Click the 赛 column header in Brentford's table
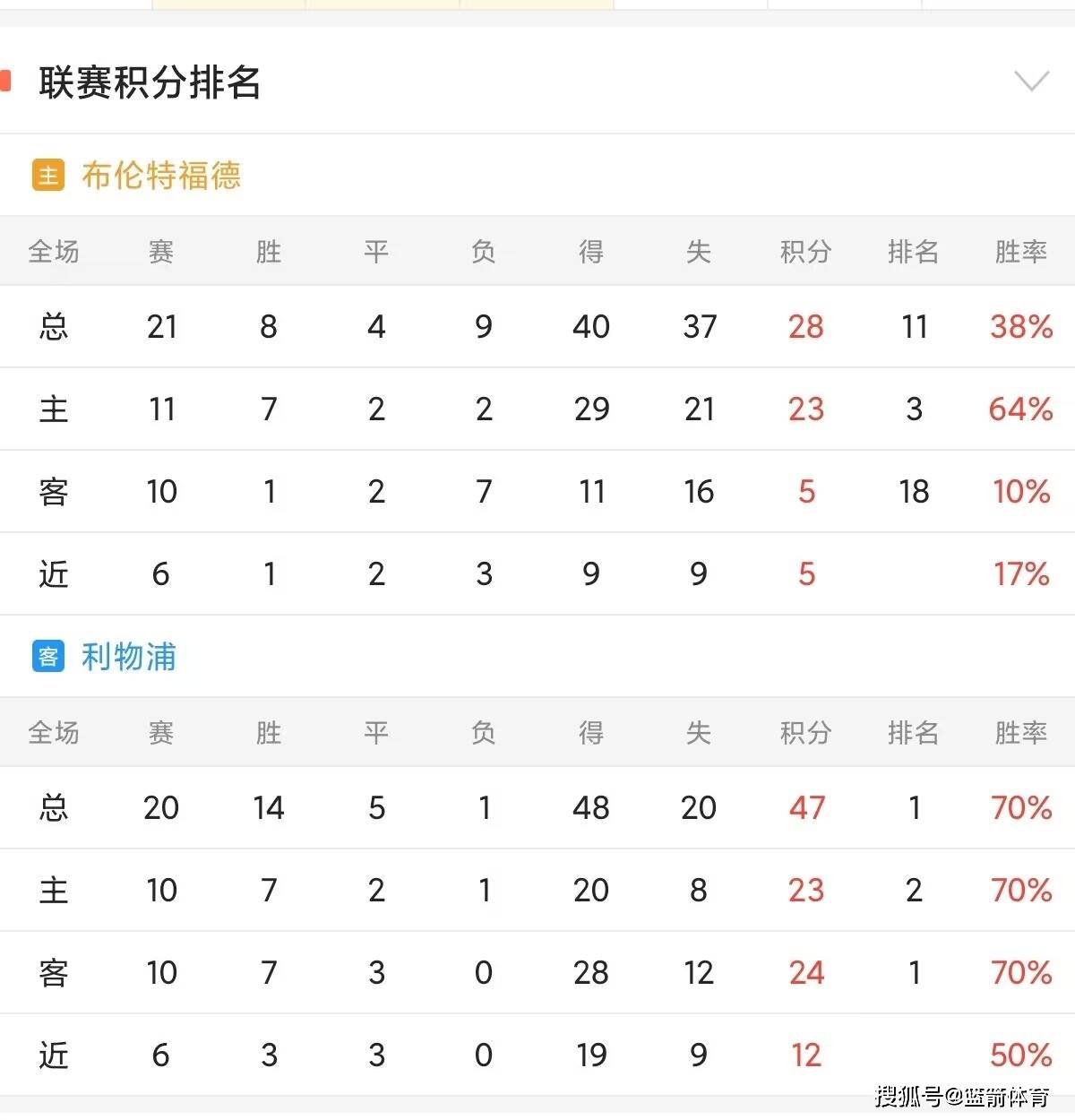Viewport: 1075px width, 1120px height. click(161, 252)
